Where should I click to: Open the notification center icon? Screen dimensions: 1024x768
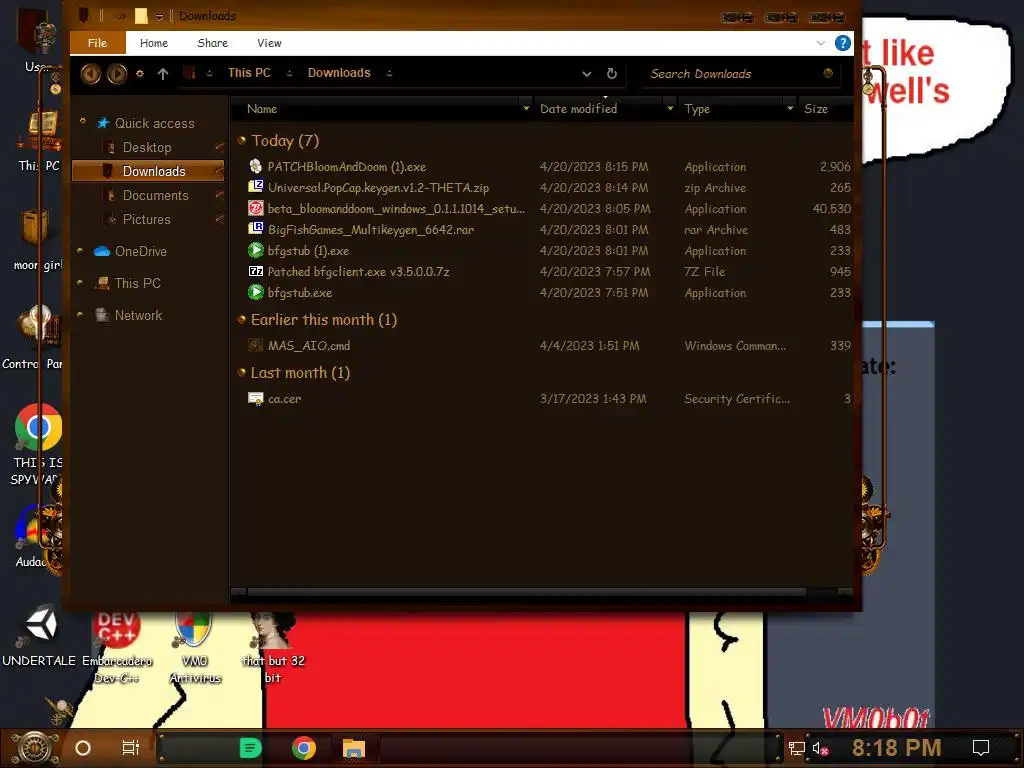tap(980, 748)
